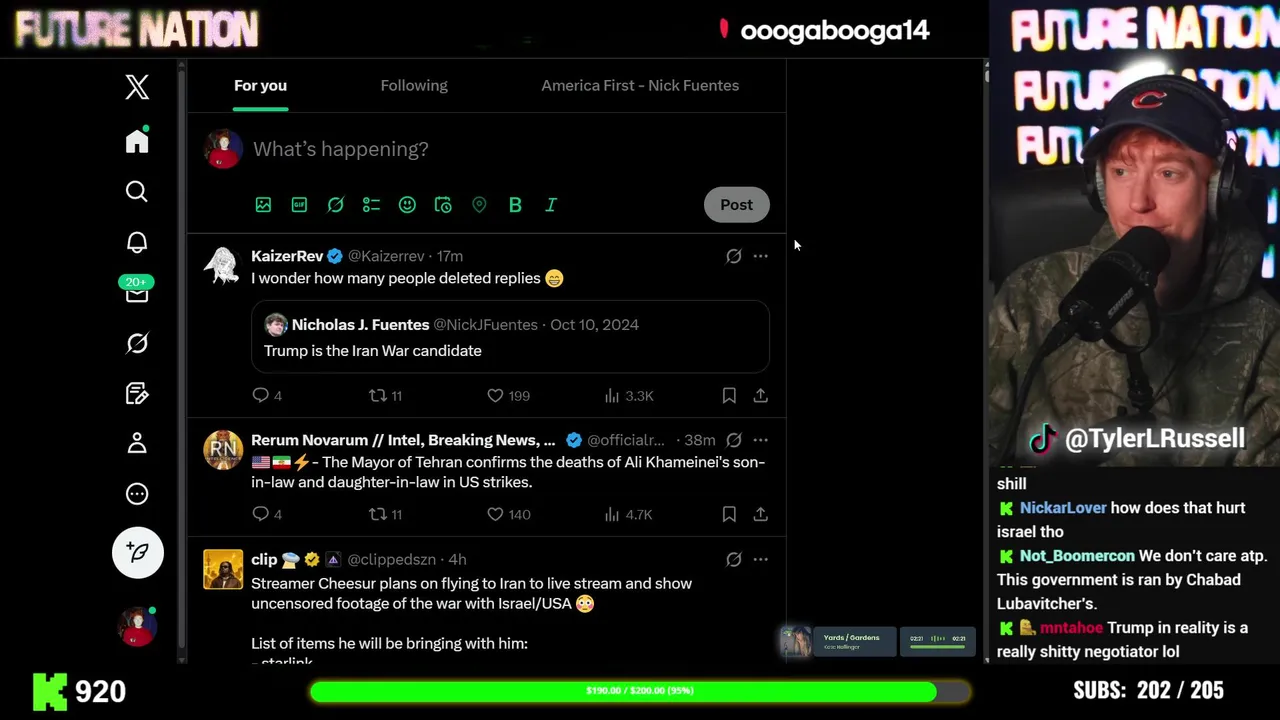Click Grok explain icon on clip post
The width and height of the screenshot is (1280, 720).
[734, 559]
